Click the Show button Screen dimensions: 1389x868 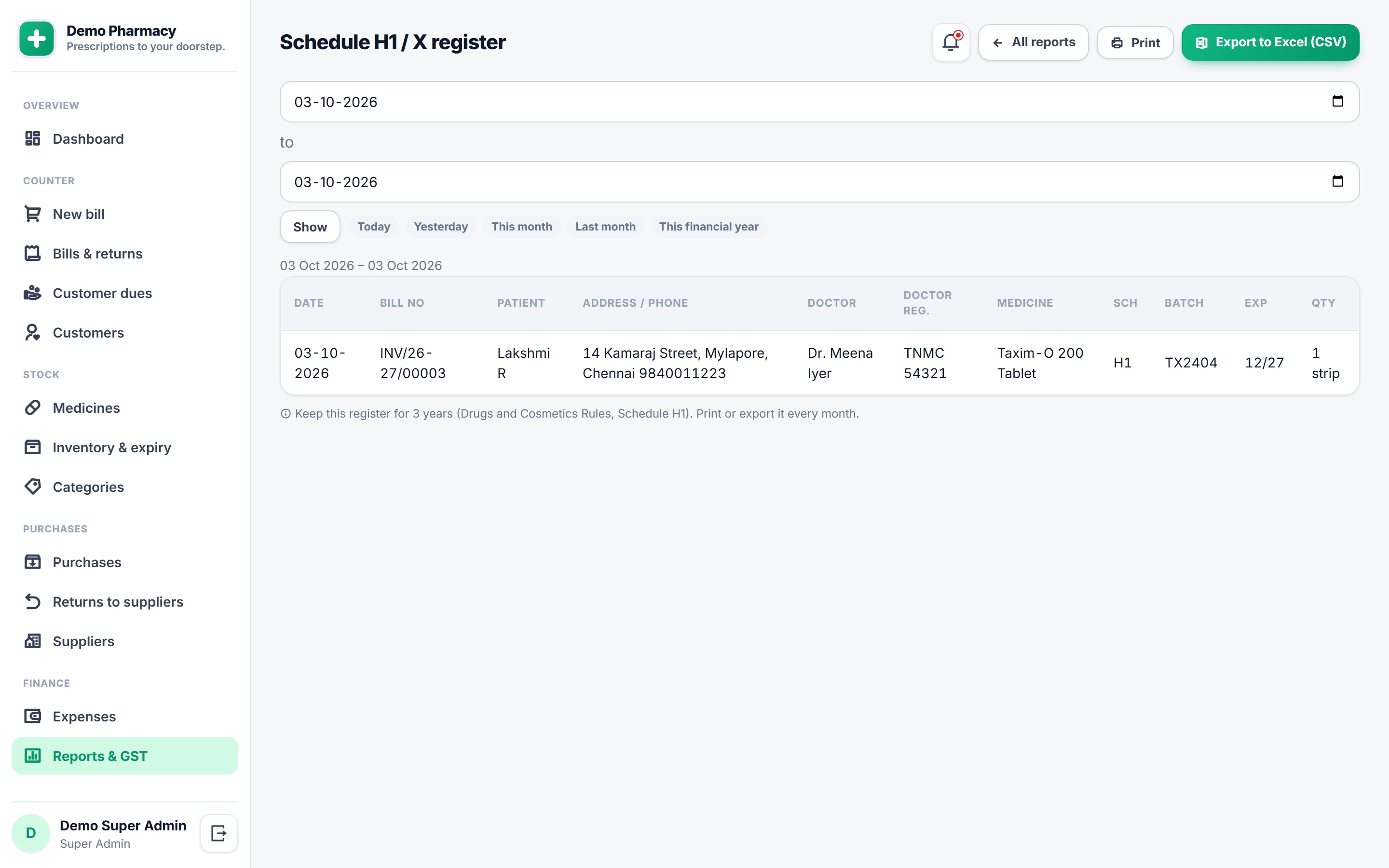pos(310,227)
